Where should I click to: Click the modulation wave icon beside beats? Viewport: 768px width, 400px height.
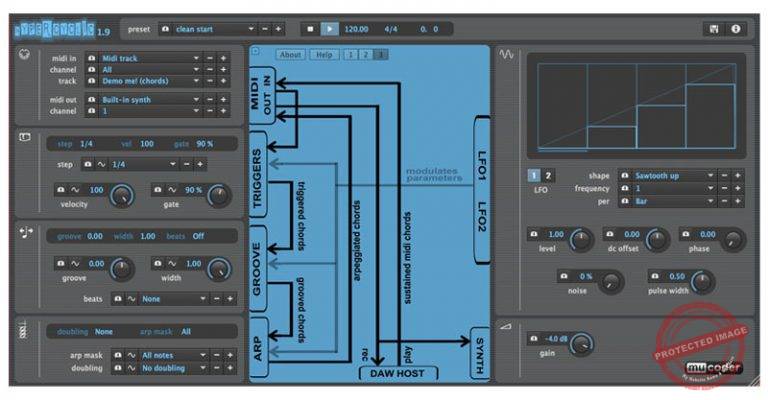[131, 299]
